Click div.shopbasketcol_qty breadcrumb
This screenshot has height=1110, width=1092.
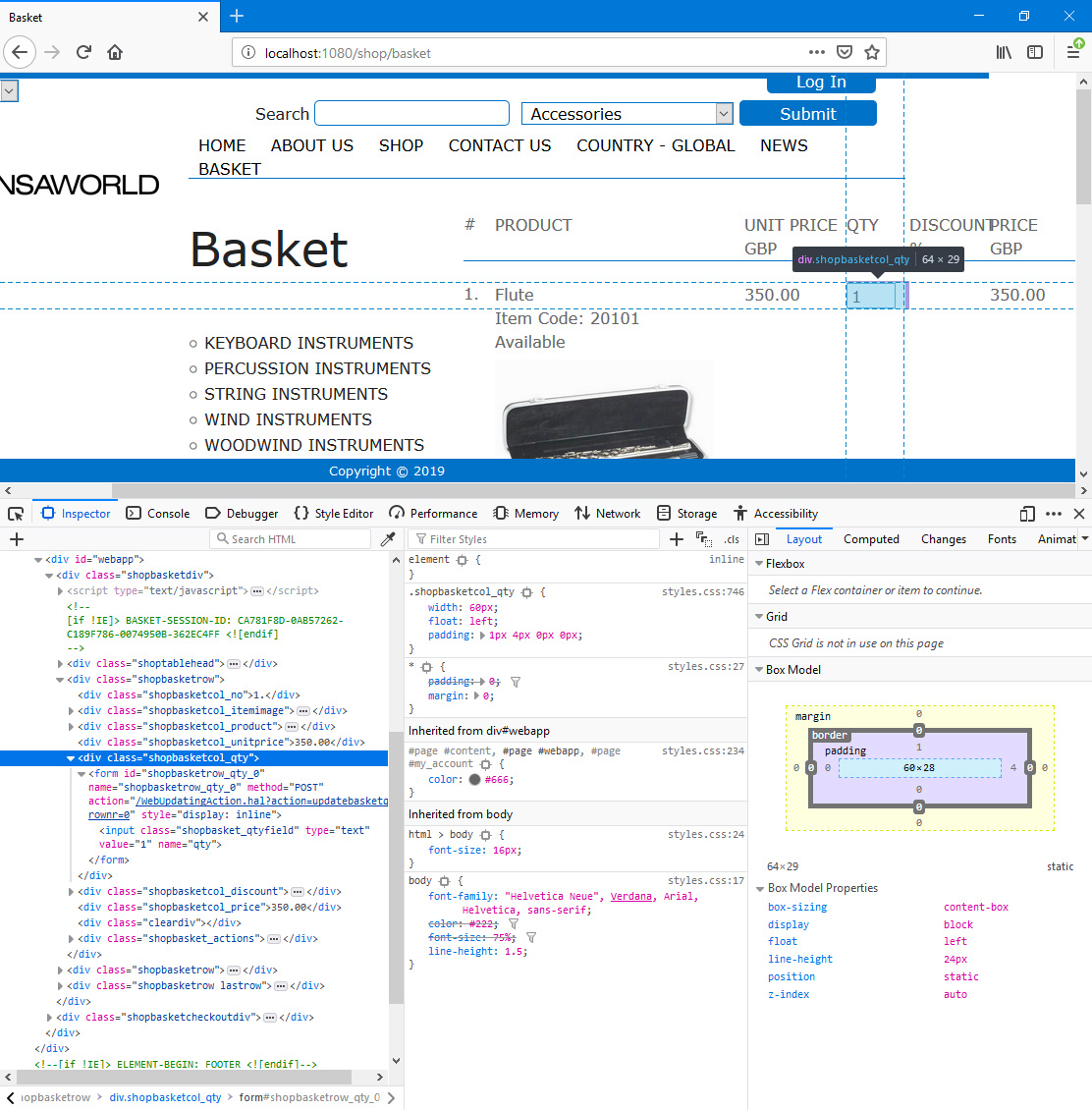tap(165, 1098)
